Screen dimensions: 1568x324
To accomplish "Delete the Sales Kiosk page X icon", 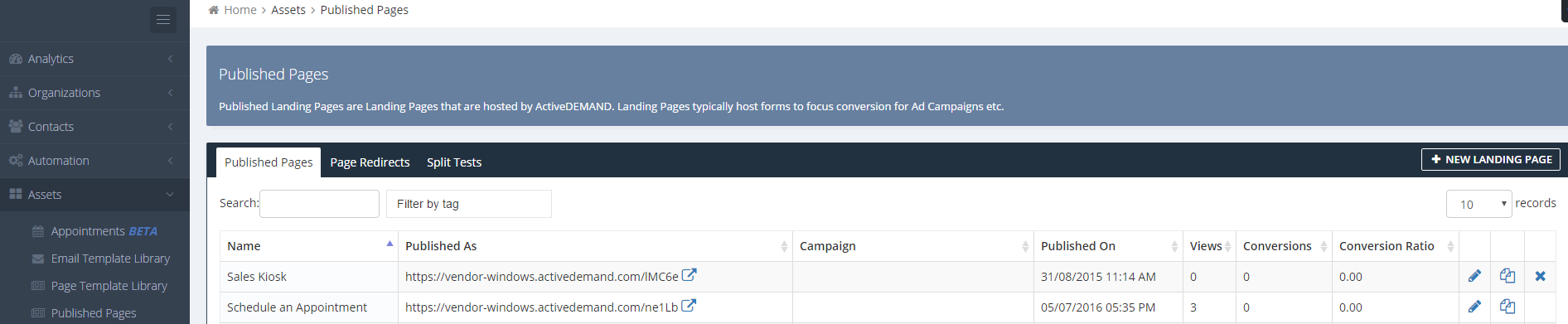I will [x=1540, y=276].
